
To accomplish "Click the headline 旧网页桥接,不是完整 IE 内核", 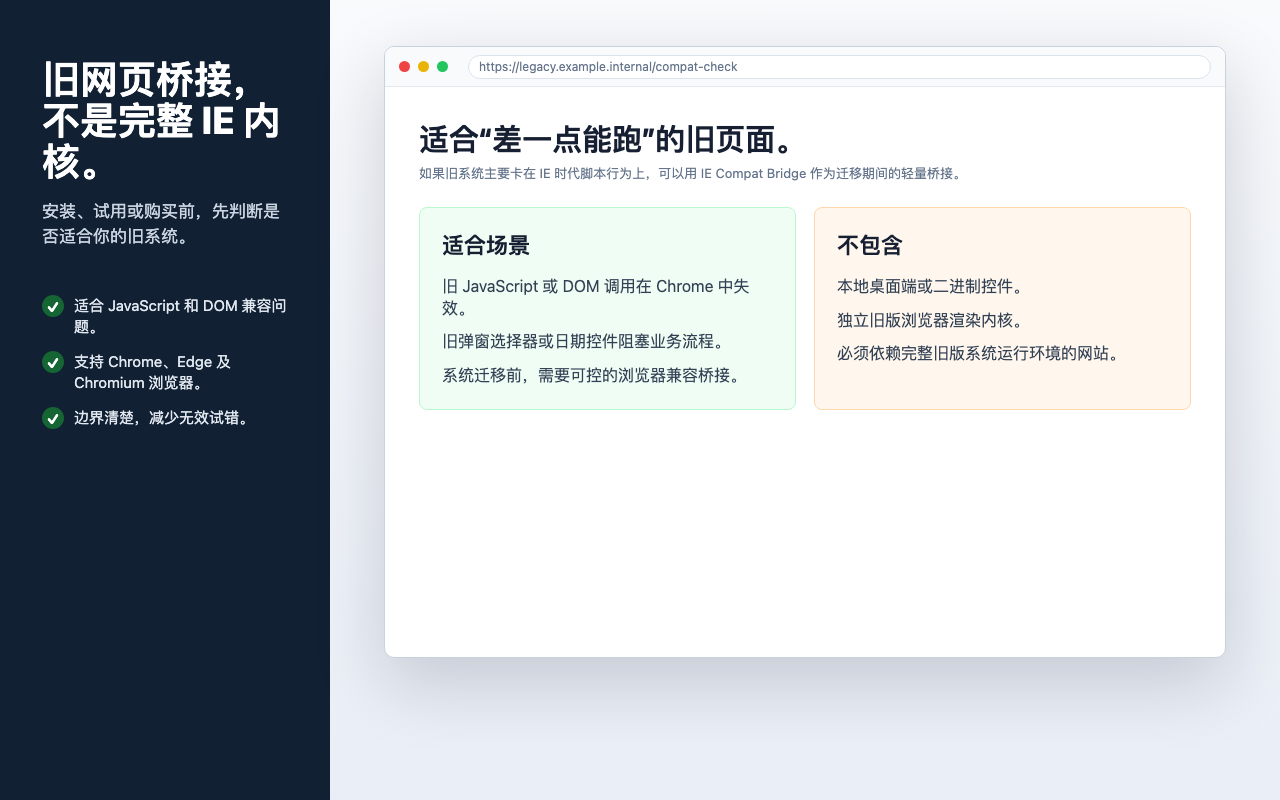I will pos(161,120).
